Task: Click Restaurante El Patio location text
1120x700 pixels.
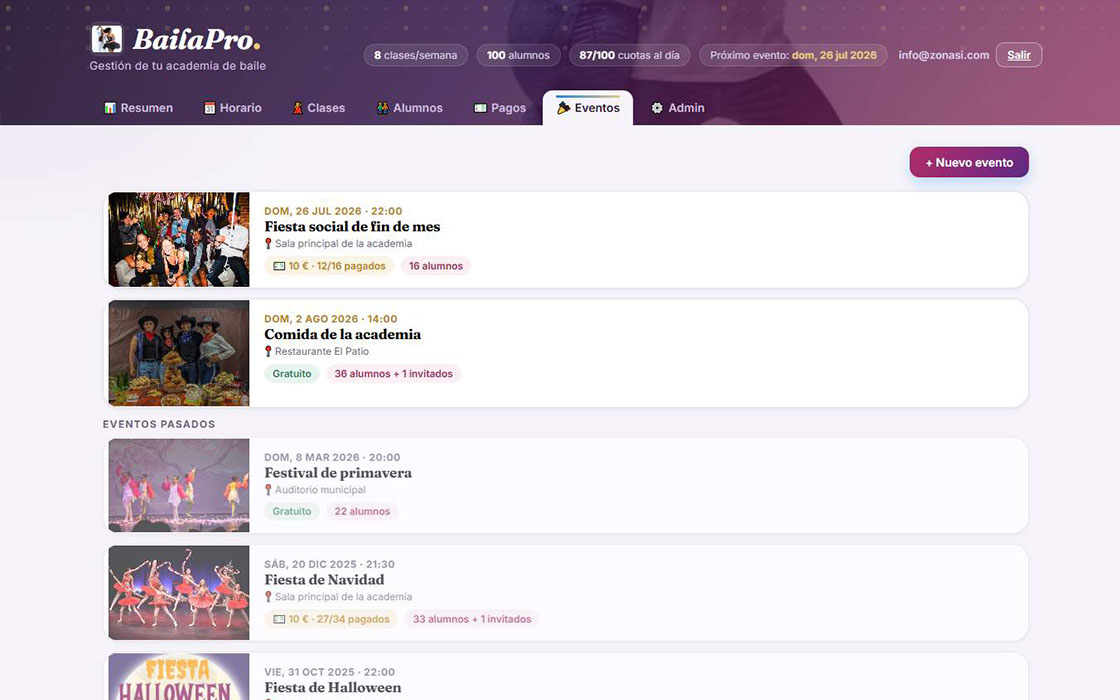Action: [x=322, y=351]
